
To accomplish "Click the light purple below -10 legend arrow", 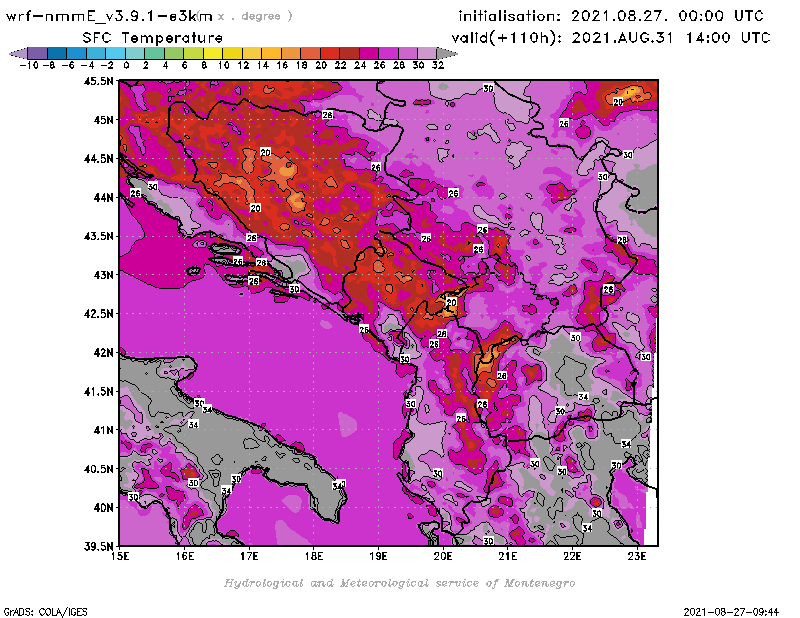I will click(x=17, y=53).
